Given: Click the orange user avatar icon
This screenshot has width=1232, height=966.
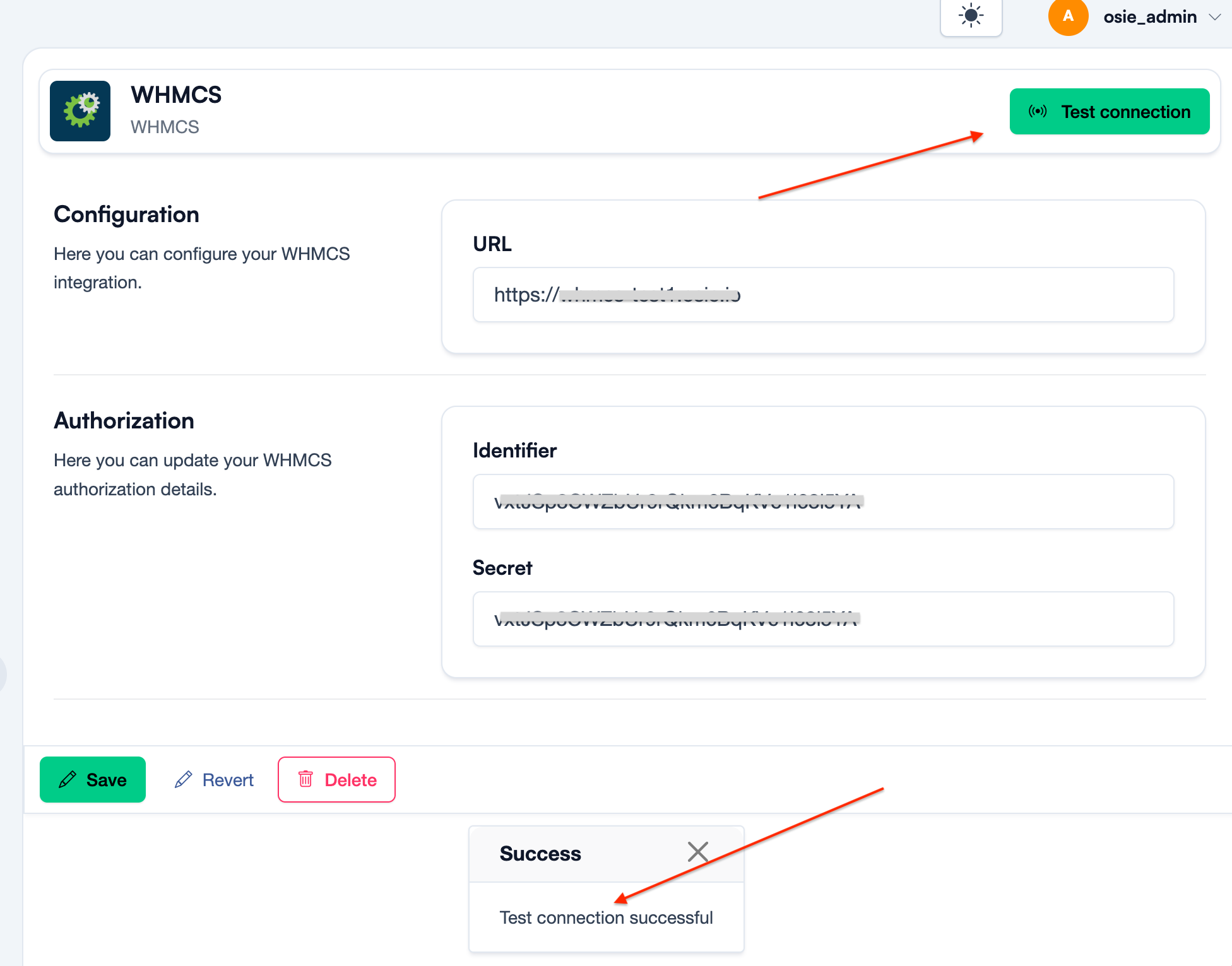Looking at the screenshot, I should pos(1068,16).
